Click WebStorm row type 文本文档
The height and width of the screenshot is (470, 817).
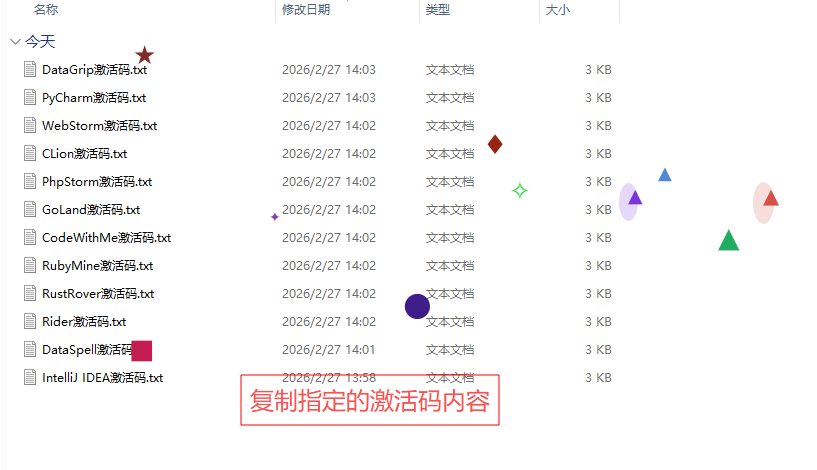click(x=450, y=126)
